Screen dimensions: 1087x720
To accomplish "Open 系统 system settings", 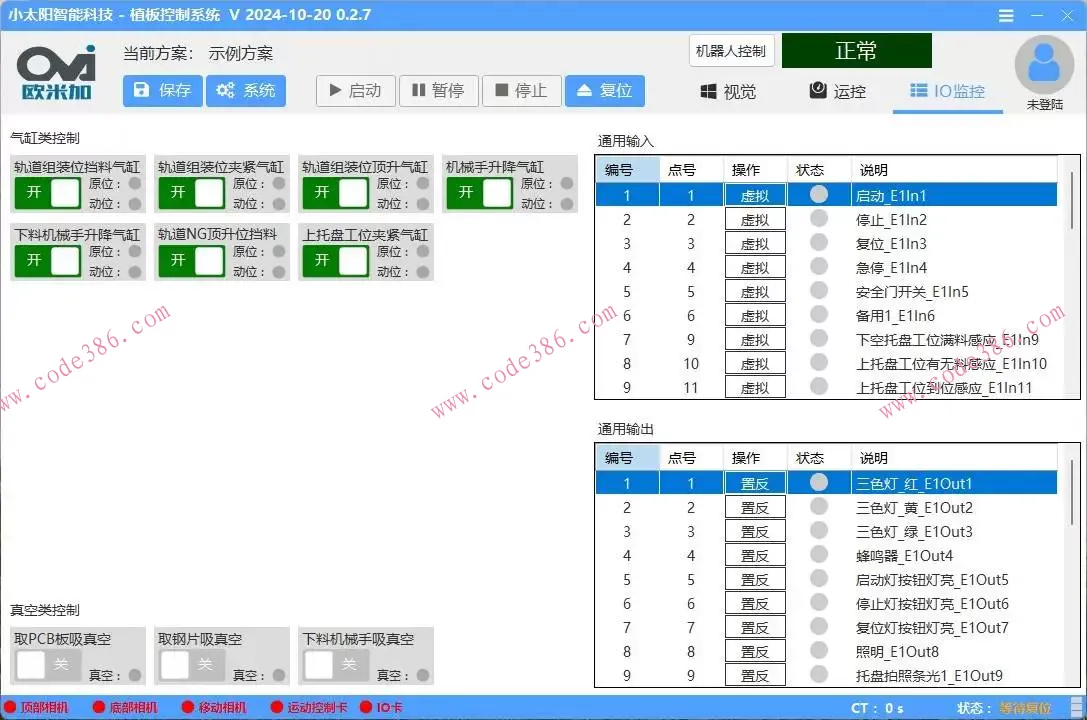I will pyautogui.click(x=245, y=91).
